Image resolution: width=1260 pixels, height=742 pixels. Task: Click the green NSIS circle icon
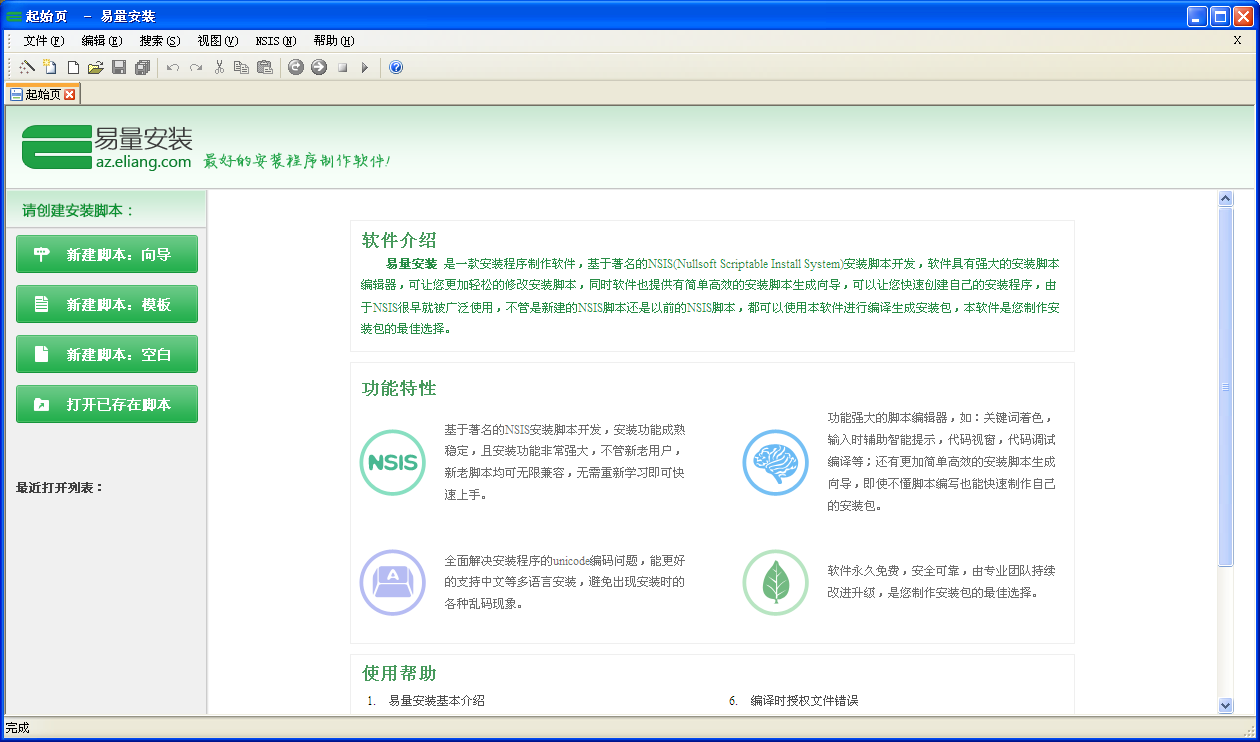coord(393,462)
